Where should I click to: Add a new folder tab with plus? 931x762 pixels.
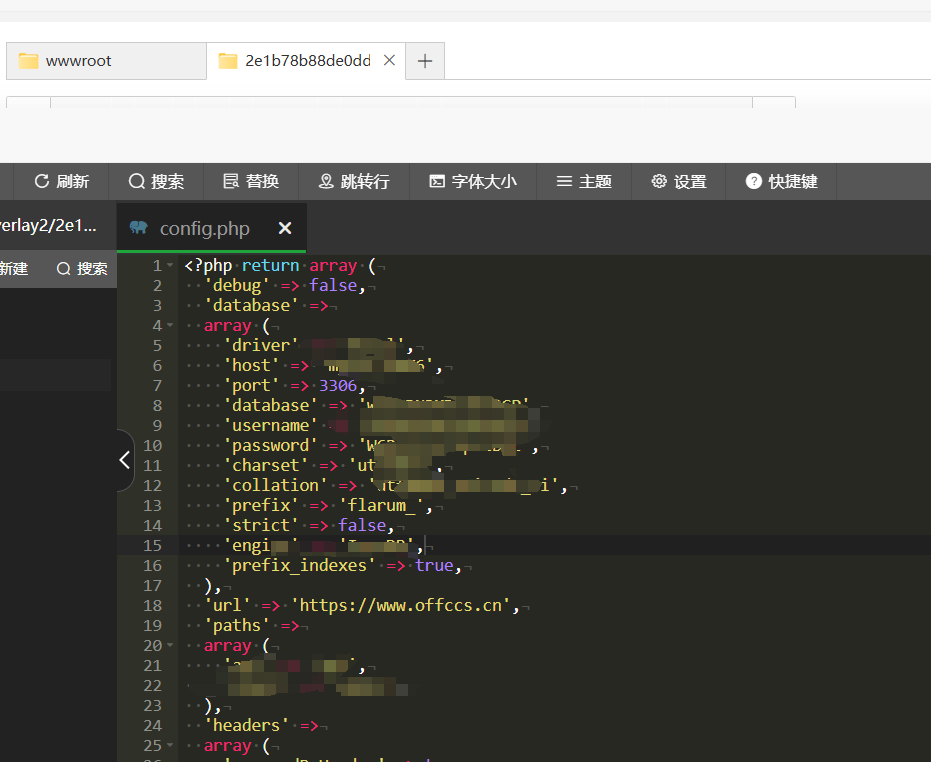point(425,61)
